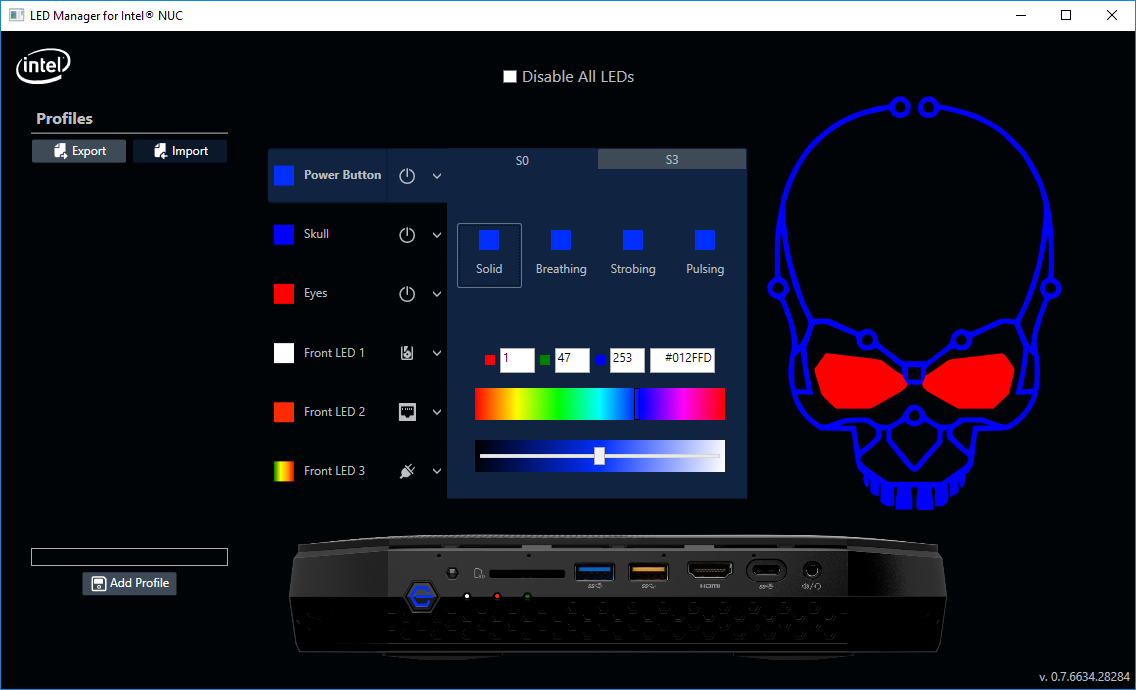The height and width of the screenshot is (690, 1136).
Task: Expand the Eyes indicator dropdown chevron
Action: click(x=437, y=294)
